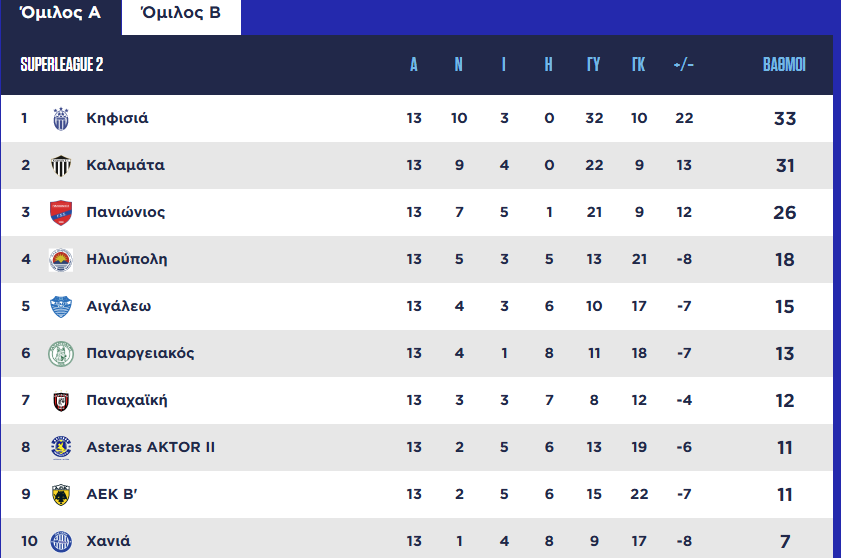
Task: Click Καλαμάτα's 31 points value
Action: pos(785,165)
